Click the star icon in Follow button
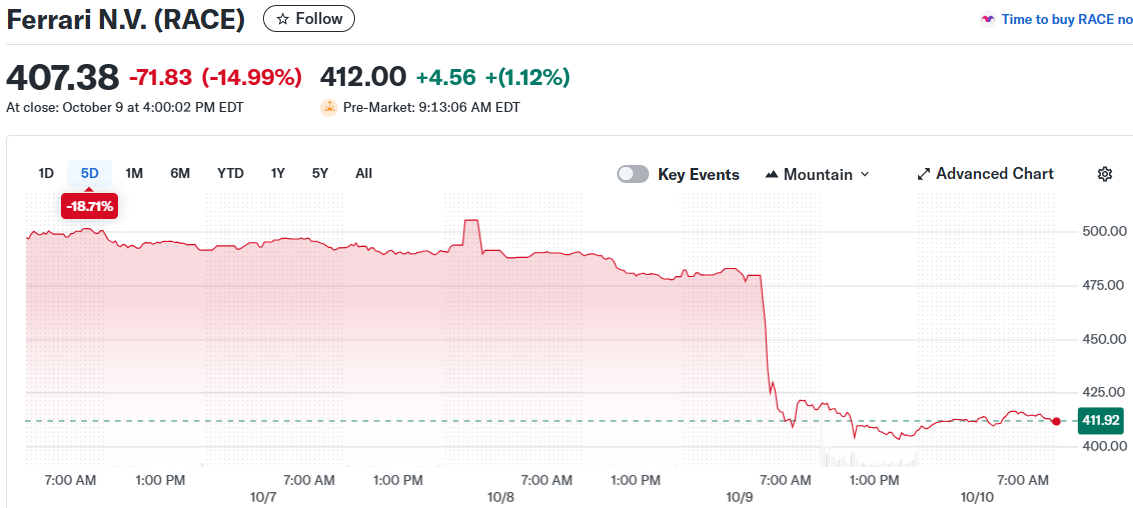 pos(283,19)
